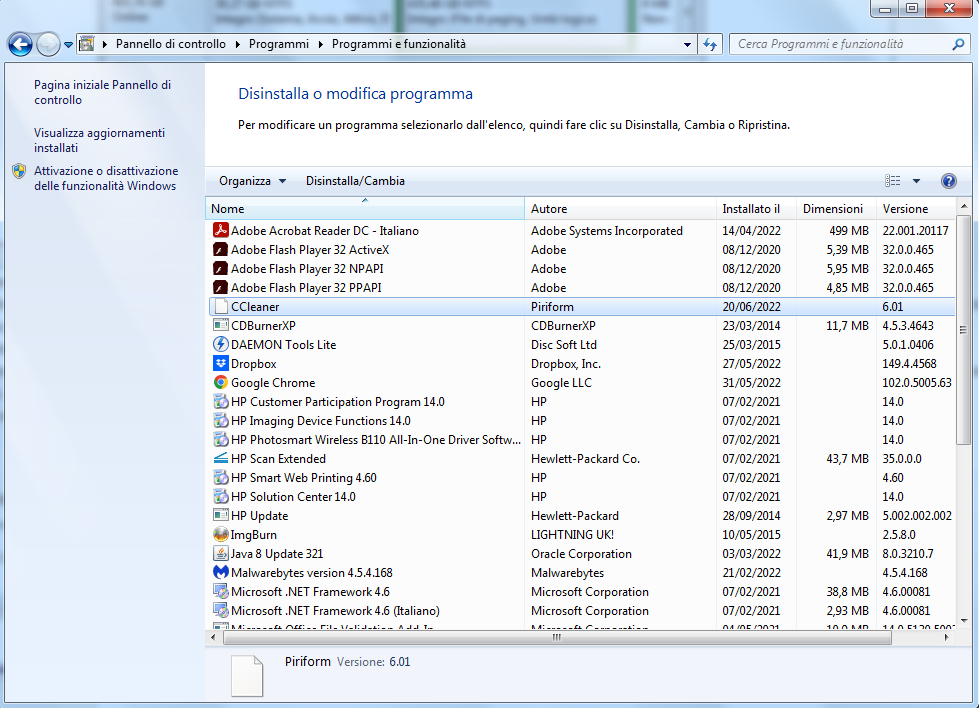Select the Google Chrome row name
This screenshot has height=708, width=979.
pos(273,383)
